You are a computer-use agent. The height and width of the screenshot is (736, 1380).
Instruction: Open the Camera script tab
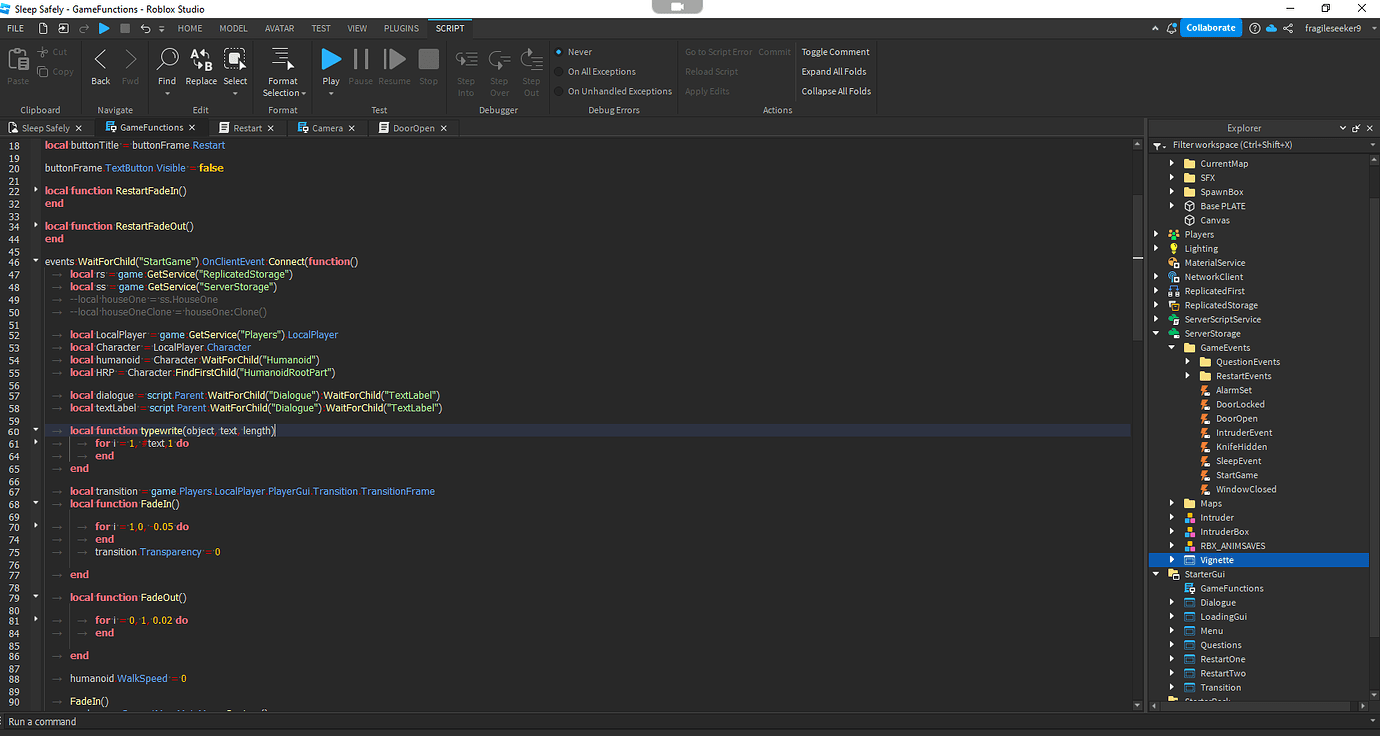coord(327,127)
